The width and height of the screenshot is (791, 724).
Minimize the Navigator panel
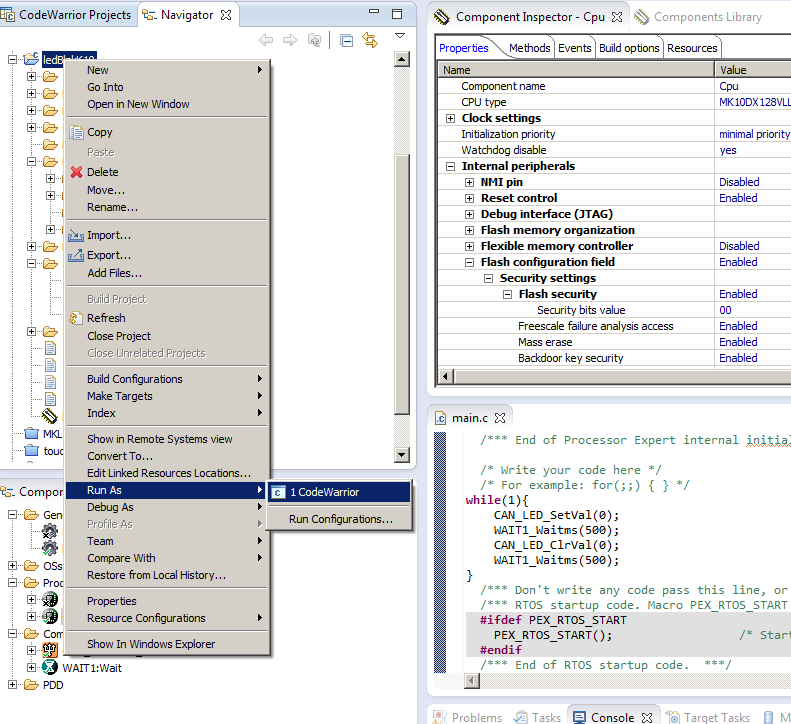[x=374, y=11]
